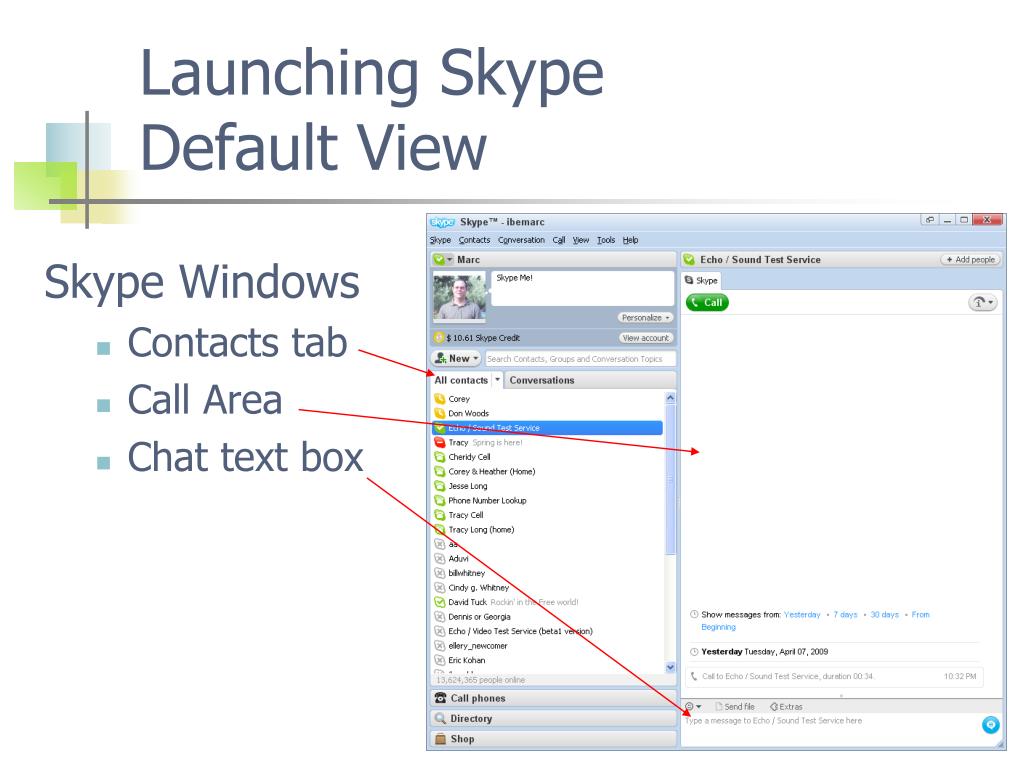
Task: Show messages from Yesterday
Action: 802,615
